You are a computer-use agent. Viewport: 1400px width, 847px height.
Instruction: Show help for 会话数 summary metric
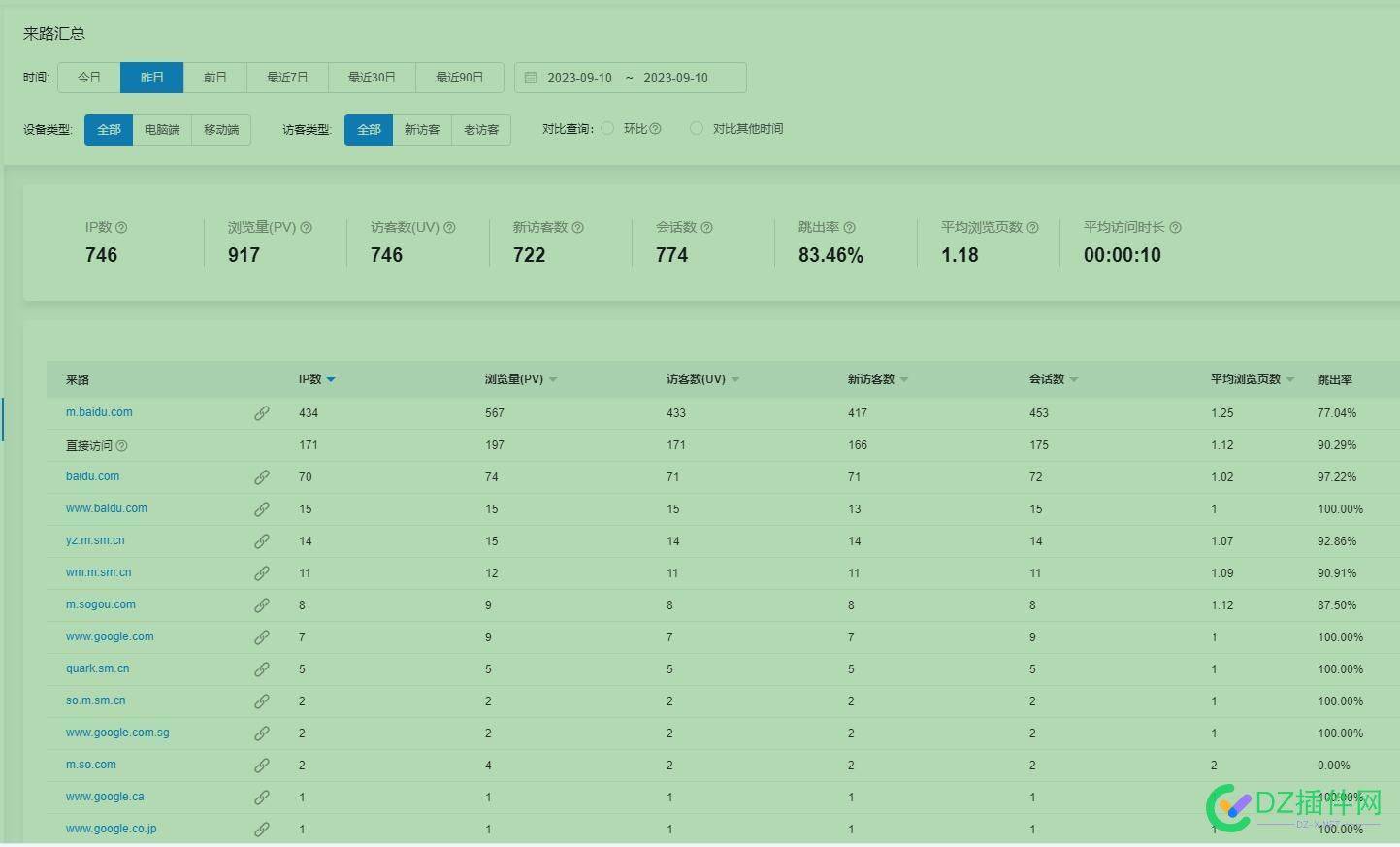pos(707,228)
